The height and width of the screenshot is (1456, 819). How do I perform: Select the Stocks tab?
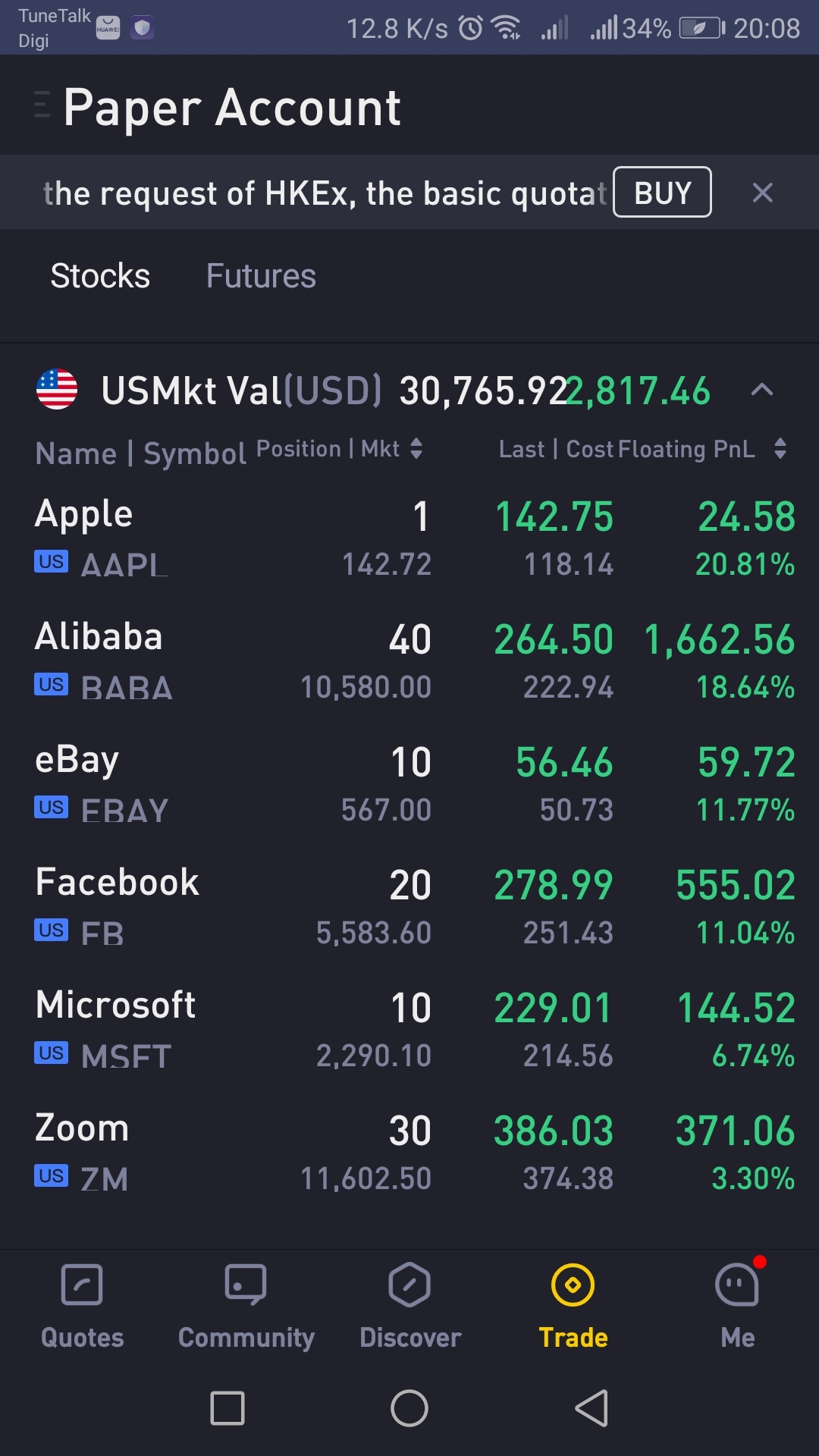[100, 276]
